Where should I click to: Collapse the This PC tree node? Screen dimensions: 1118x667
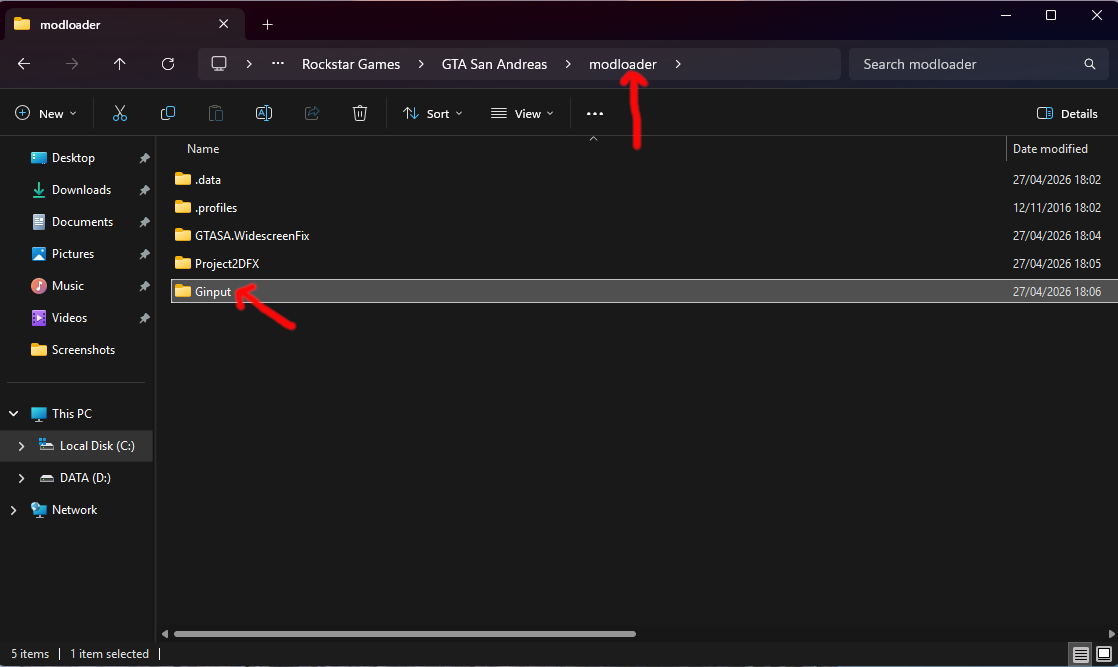click(14, 414)
